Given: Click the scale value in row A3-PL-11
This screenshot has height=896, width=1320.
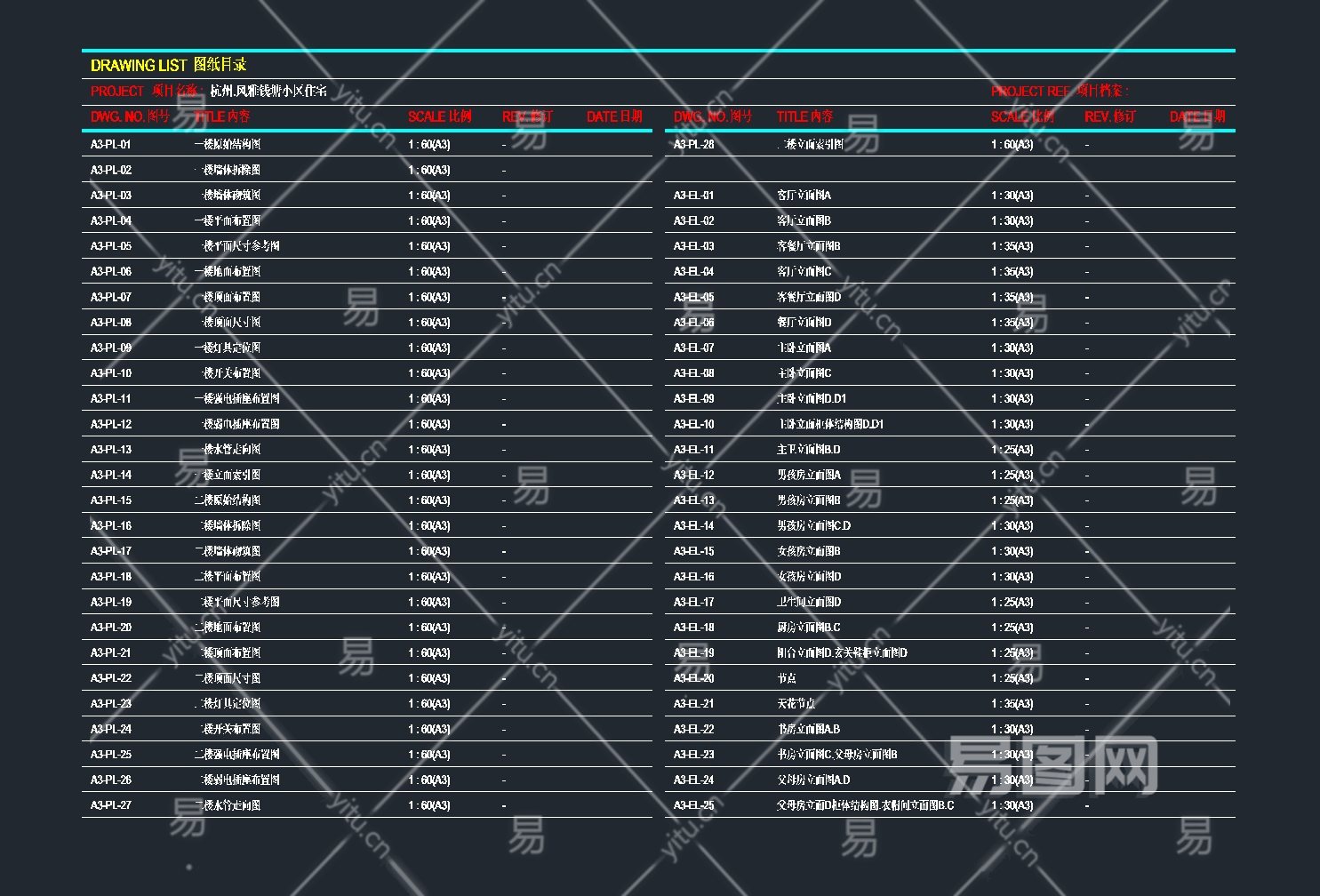Looking at the screenshot, I should pos(429,399).
